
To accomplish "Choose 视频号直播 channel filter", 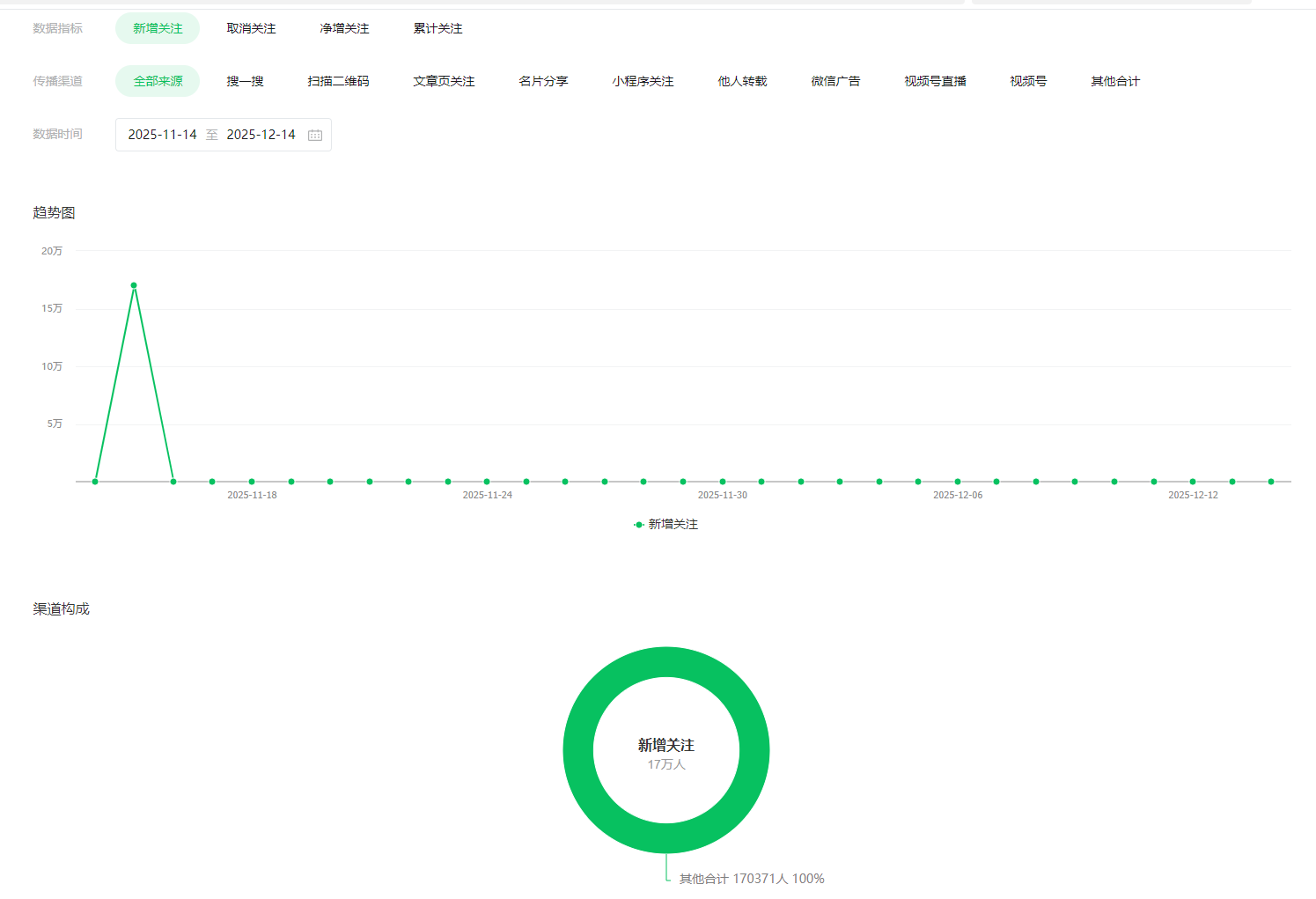I will (x=935, y=81).
